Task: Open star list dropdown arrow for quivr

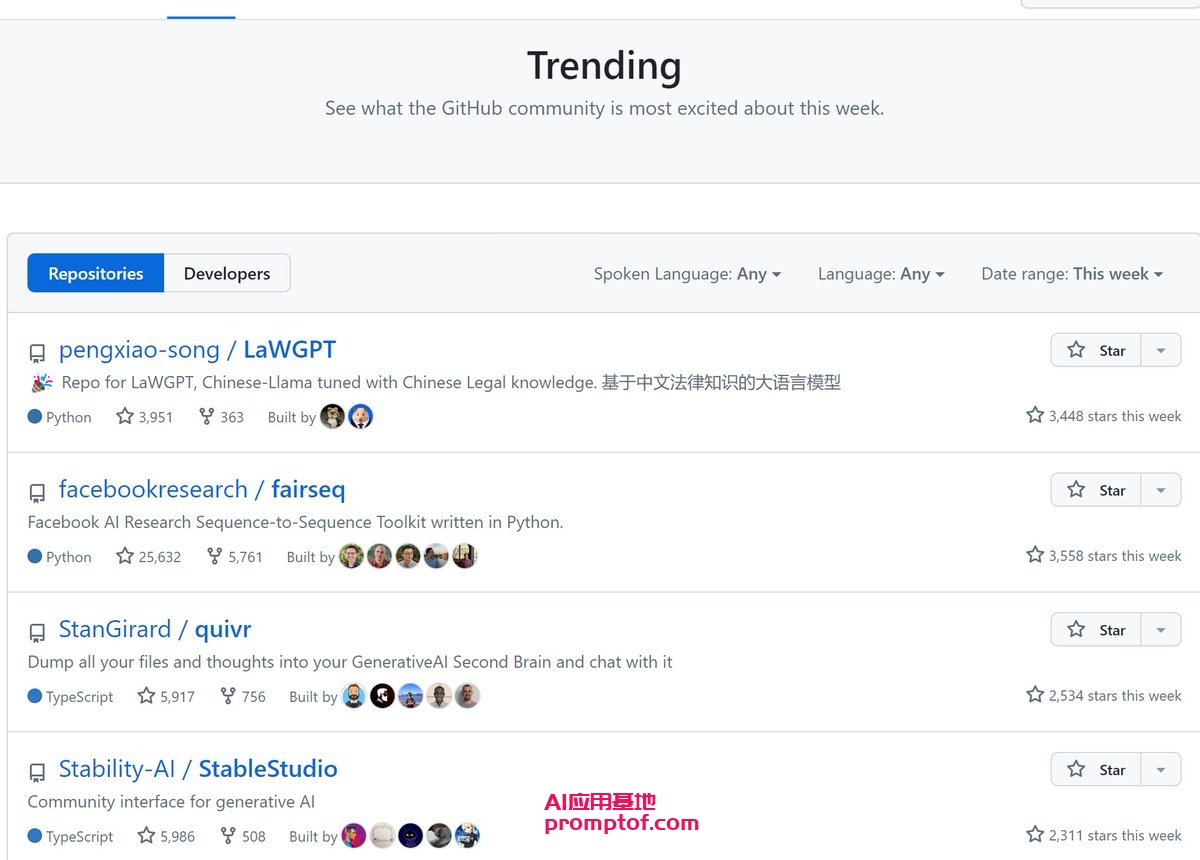Action: click(x=1161, y=630)
